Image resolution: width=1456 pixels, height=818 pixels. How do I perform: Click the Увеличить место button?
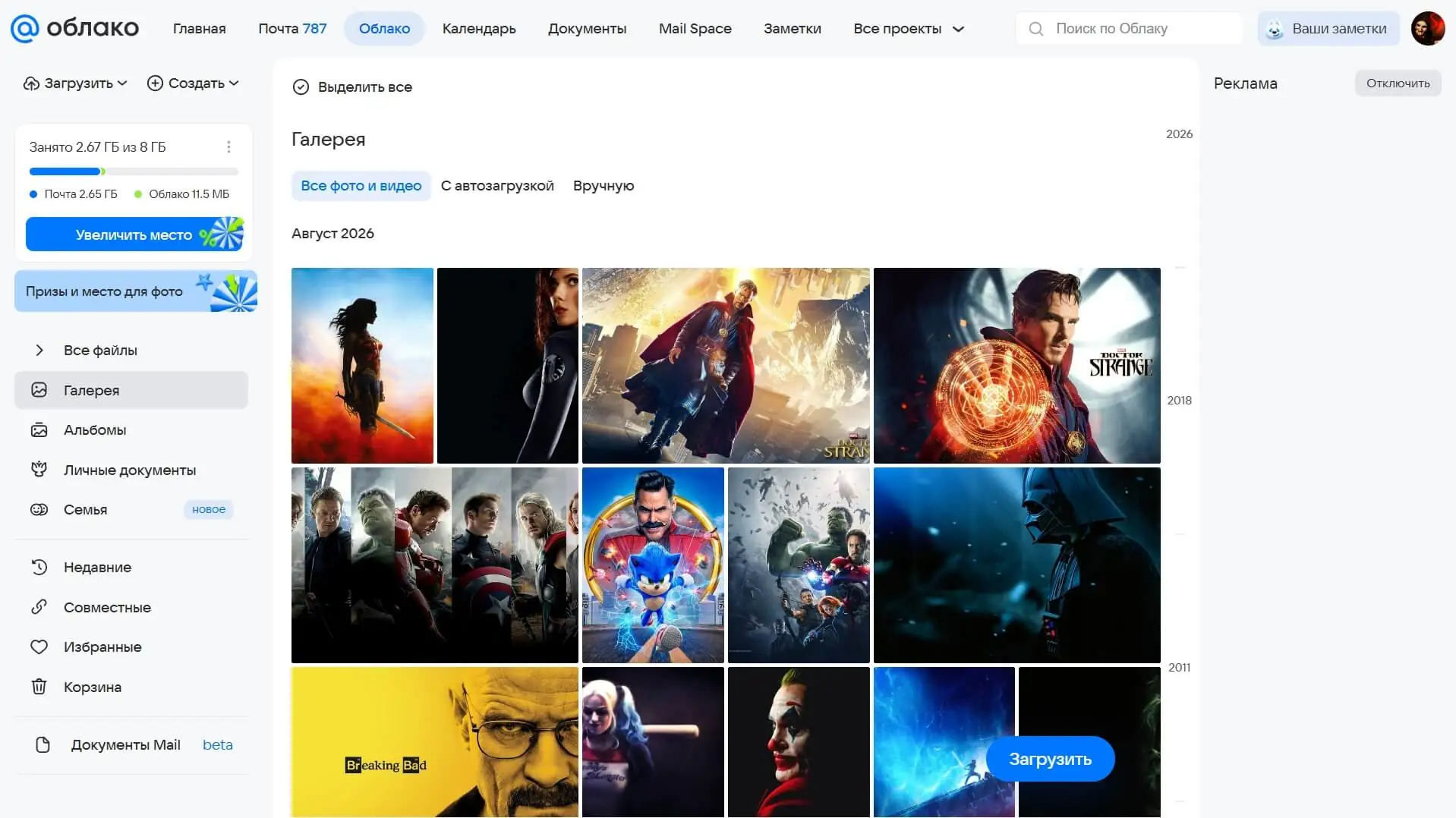(x=135, y=234)
